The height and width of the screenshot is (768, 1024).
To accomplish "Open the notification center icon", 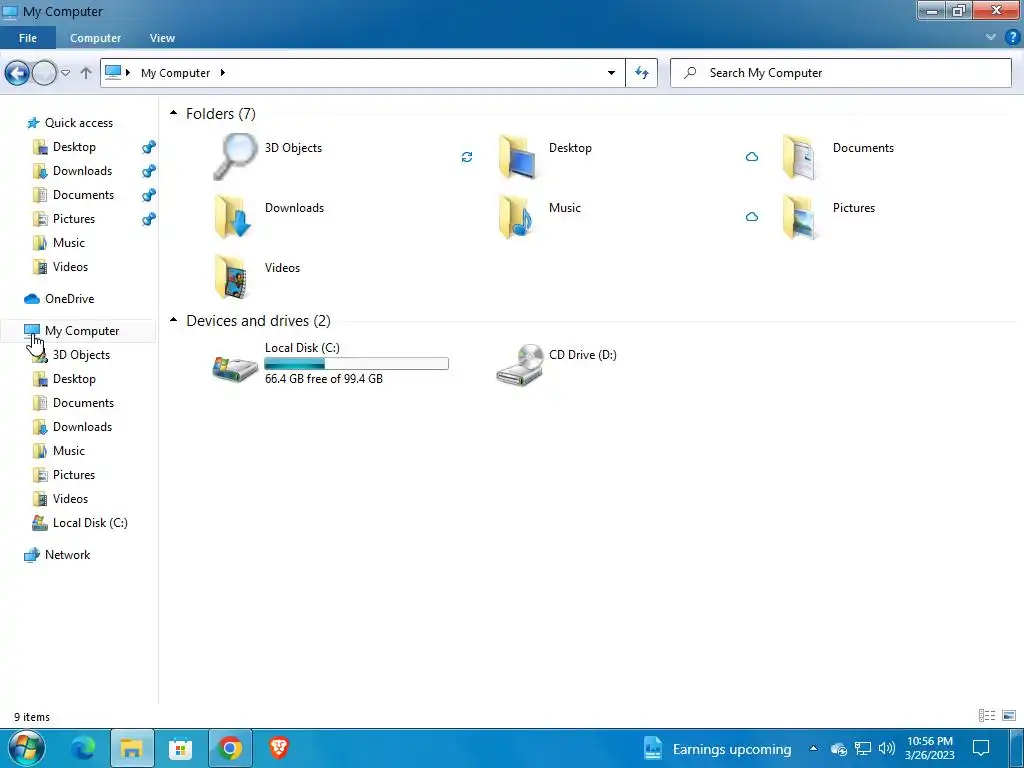I will (x=981, y=748).
